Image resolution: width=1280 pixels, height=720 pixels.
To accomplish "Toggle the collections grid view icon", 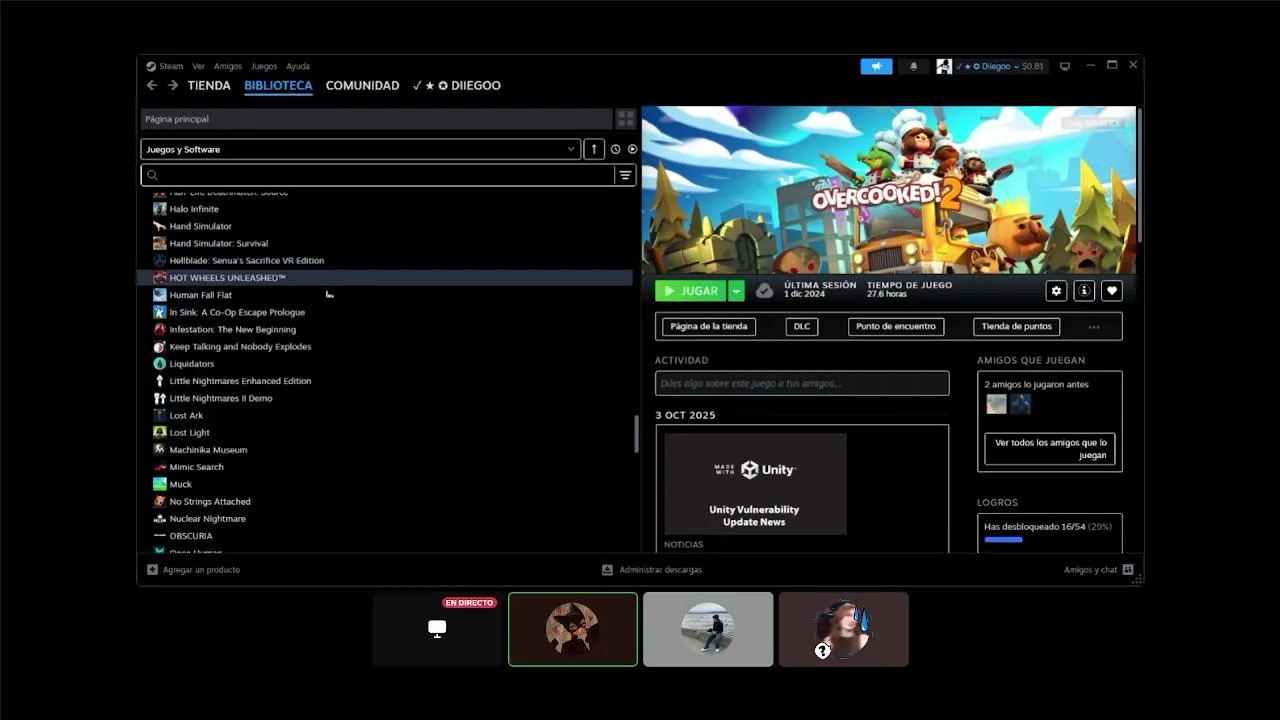I will tap(626, 119).
